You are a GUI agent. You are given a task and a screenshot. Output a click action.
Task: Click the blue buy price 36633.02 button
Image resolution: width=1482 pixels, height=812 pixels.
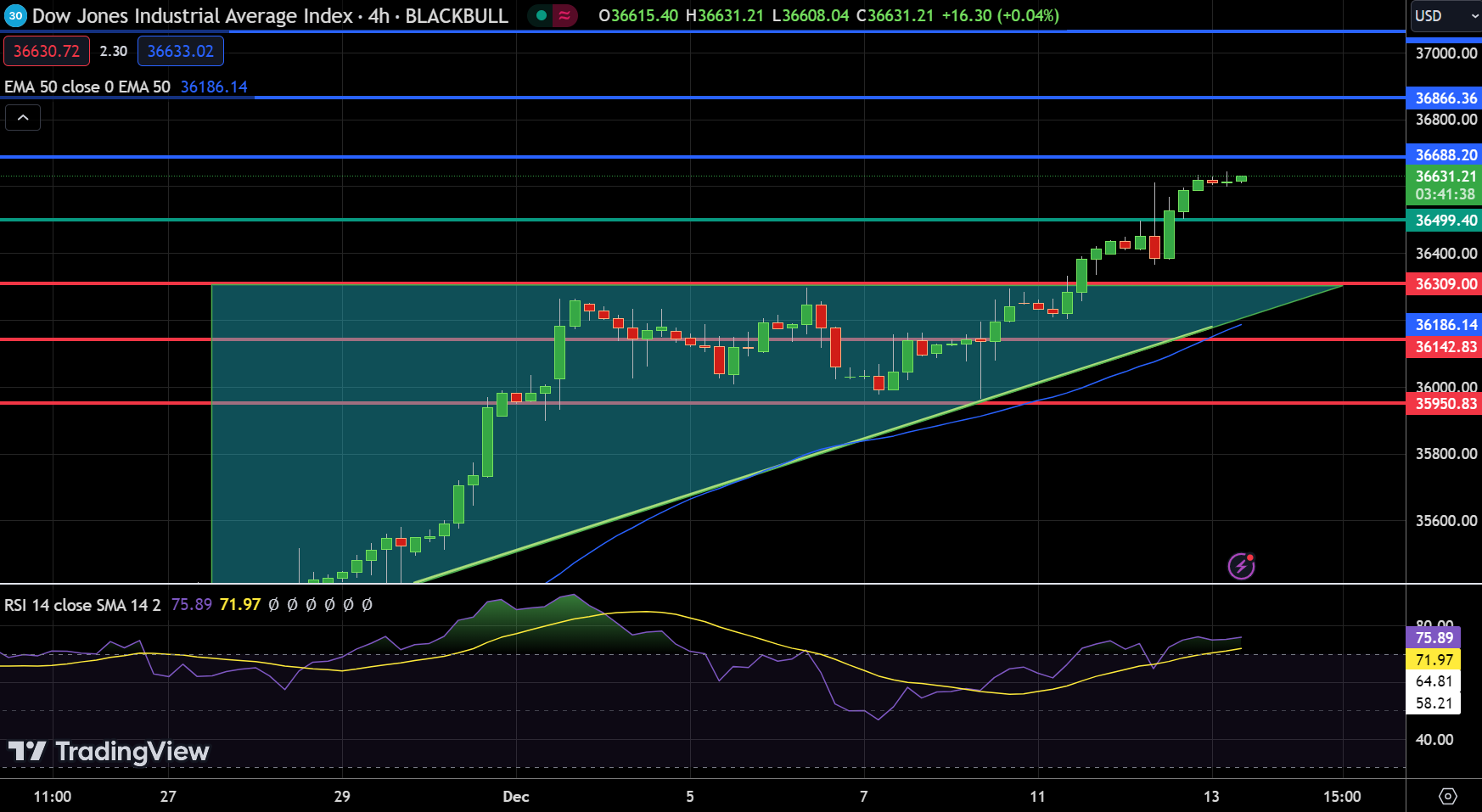coord(181,51)
